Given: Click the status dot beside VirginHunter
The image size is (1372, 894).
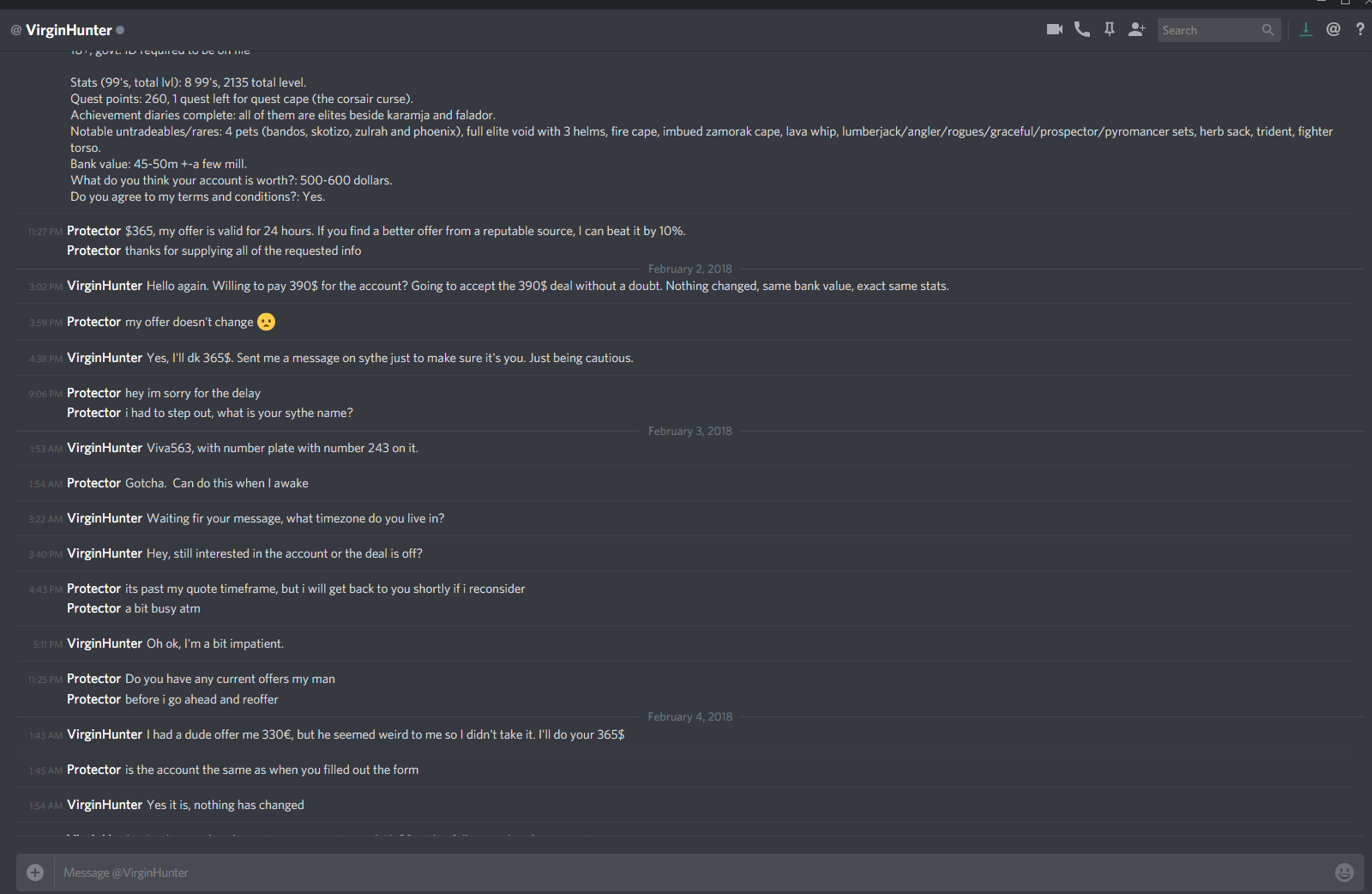Looking at the screenshot, I should pyautogui.click(x=120, y=30).
